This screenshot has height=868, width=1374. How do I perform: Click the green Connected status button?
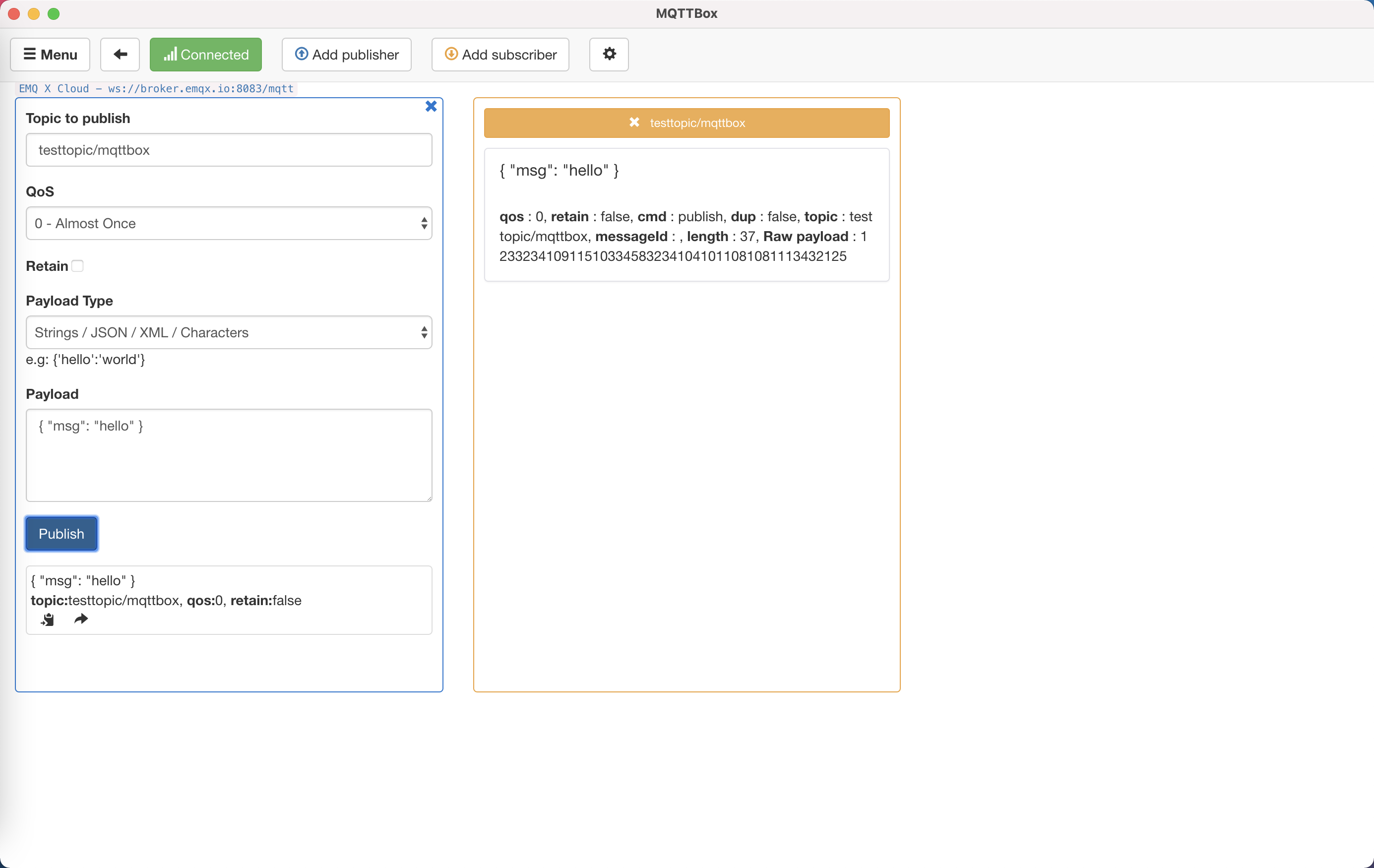tap(205, 54)
